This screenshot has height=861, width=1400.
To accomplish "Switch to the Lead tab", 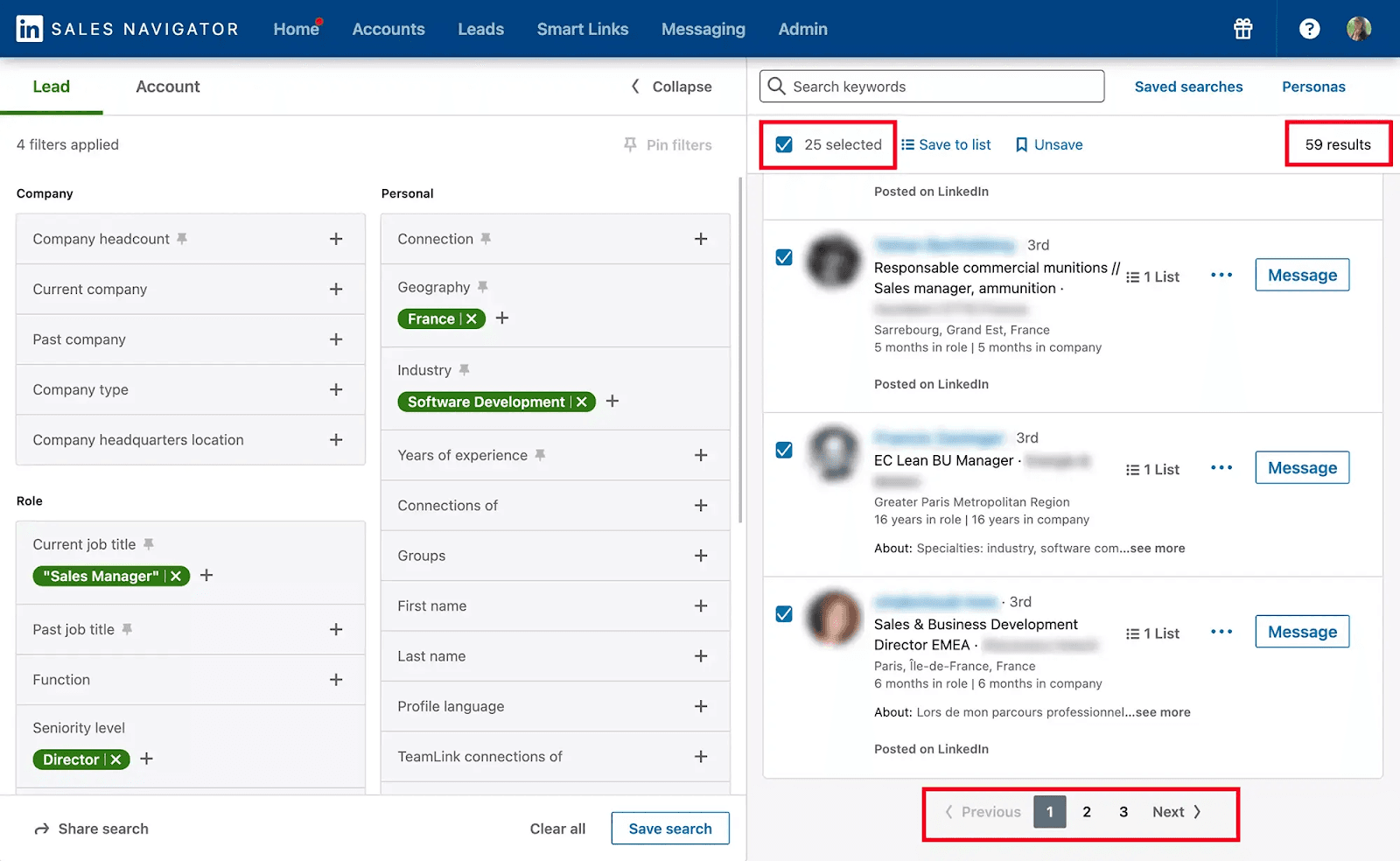I will [x=52, y=87].
